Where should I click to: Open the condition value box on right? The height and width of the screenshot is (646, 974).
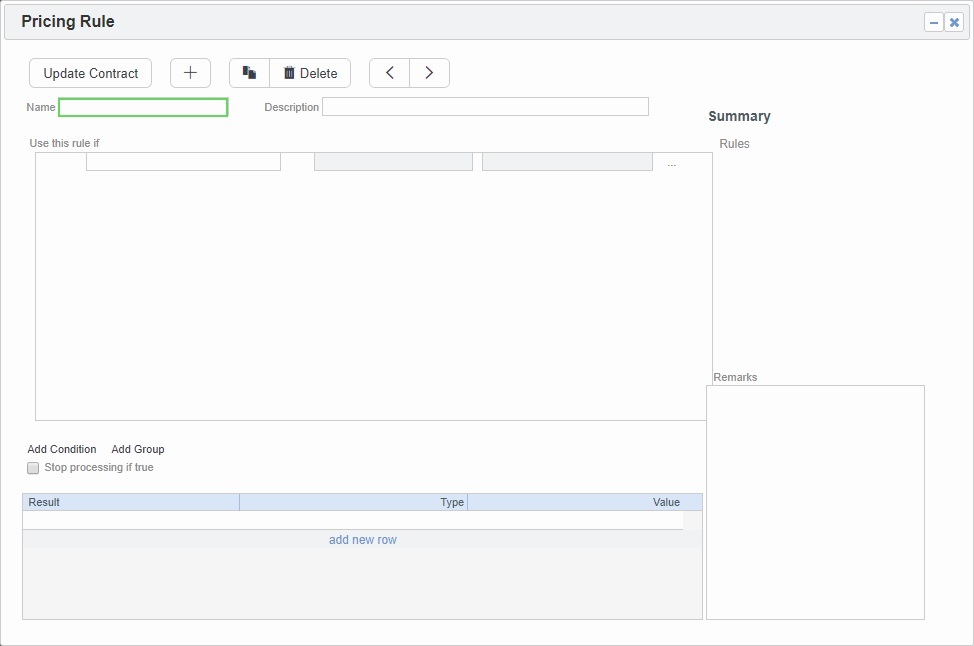click(x=567, y=162)
